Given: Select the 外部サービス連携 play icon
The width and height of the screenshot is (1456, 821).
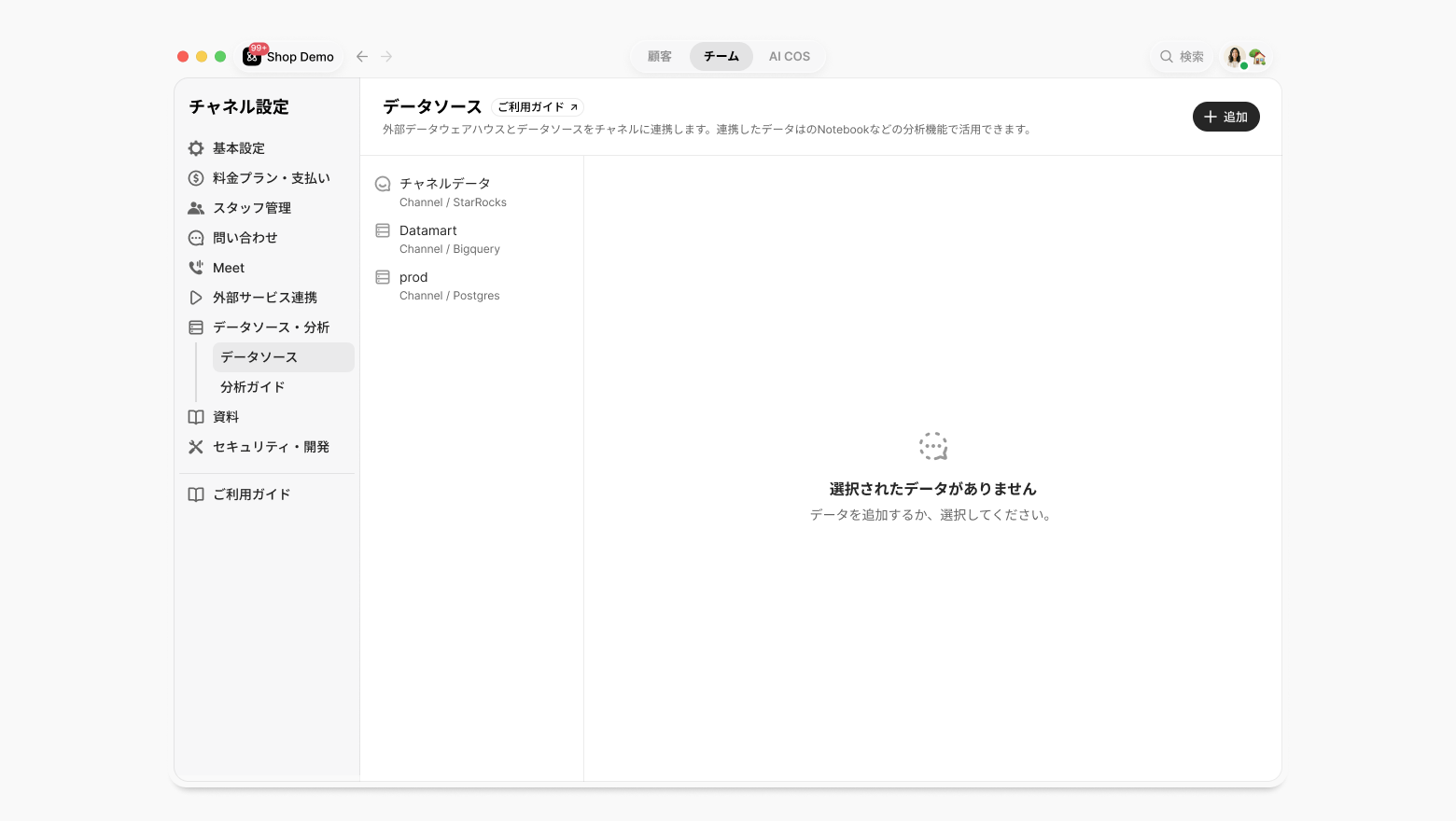Looking at the screenshot, I should click(x=196, y=298).
